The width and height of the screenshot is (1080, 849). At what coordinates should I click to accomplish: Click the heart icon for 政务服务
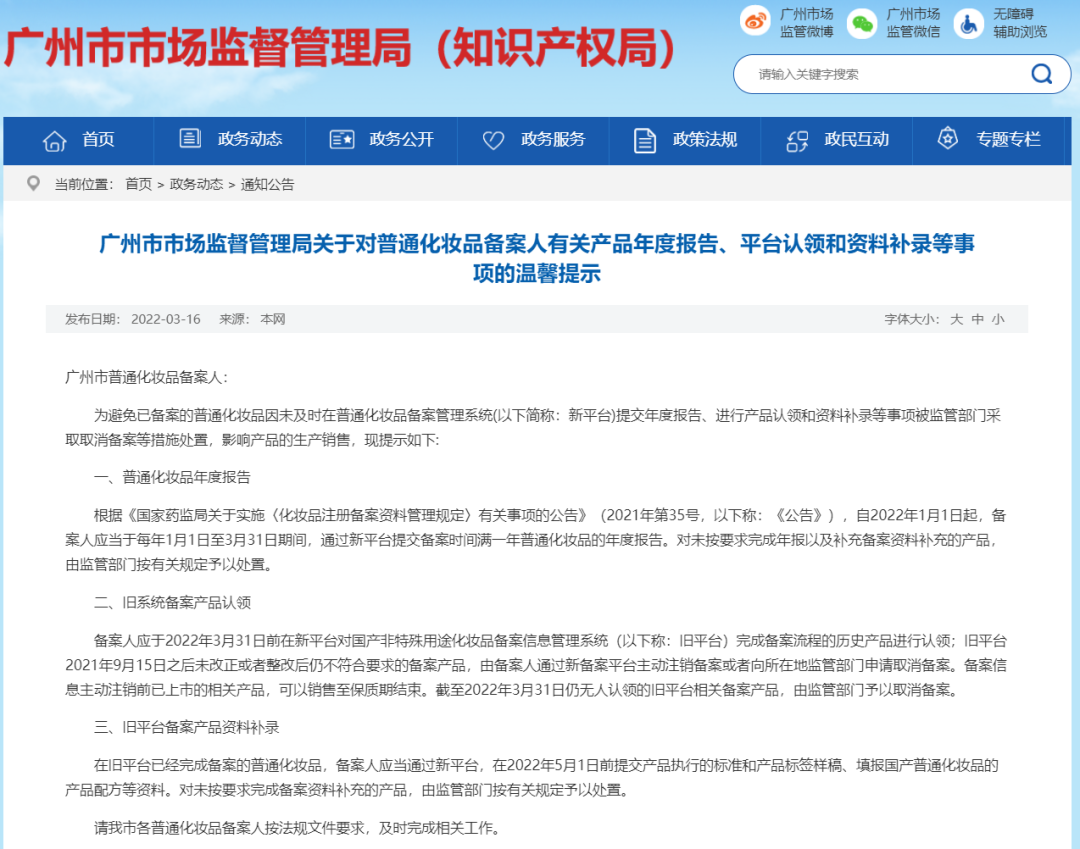pos(493,140)
